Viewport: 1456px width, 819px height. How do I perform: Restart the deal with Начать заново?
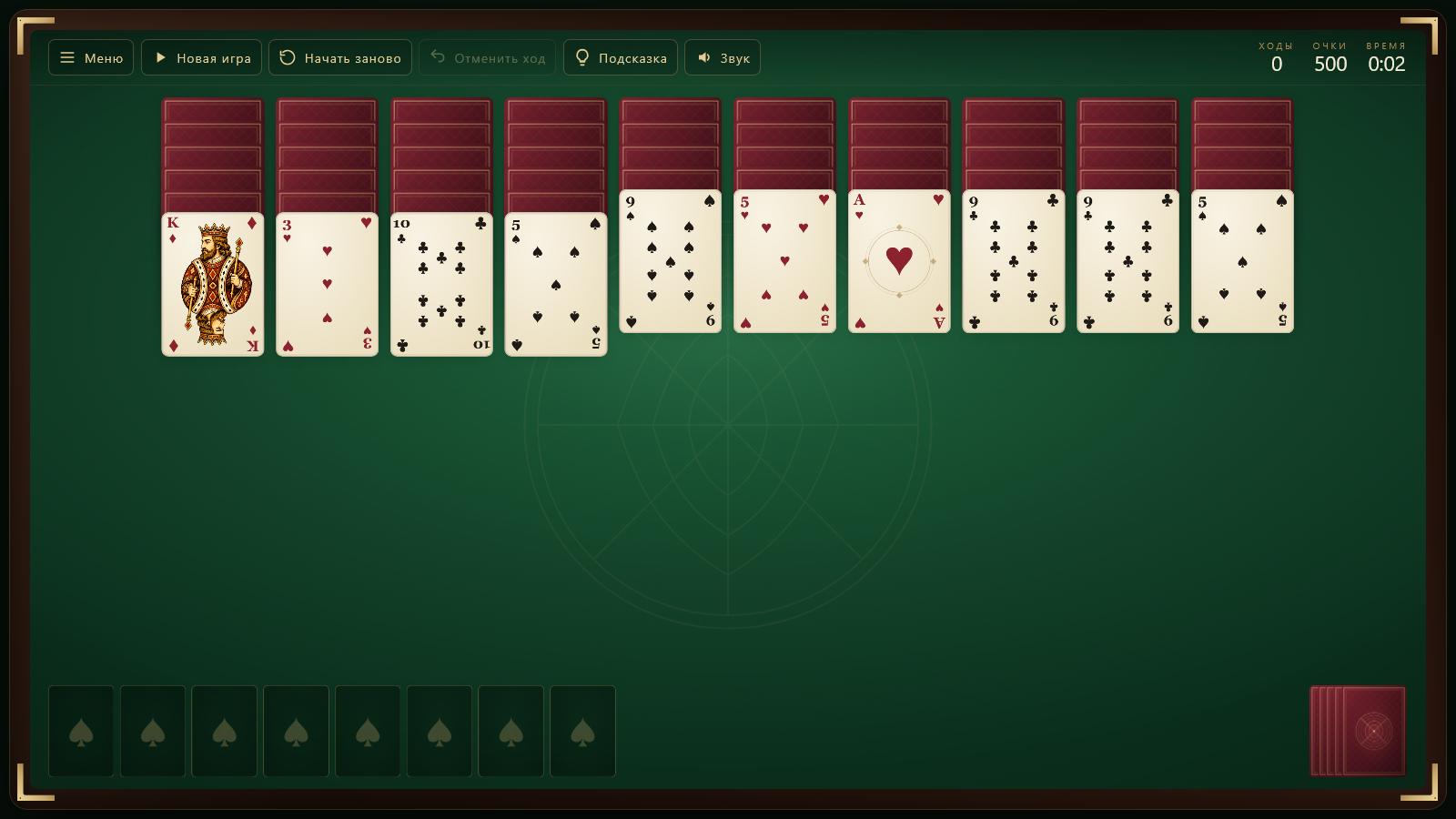pos(340,57)
